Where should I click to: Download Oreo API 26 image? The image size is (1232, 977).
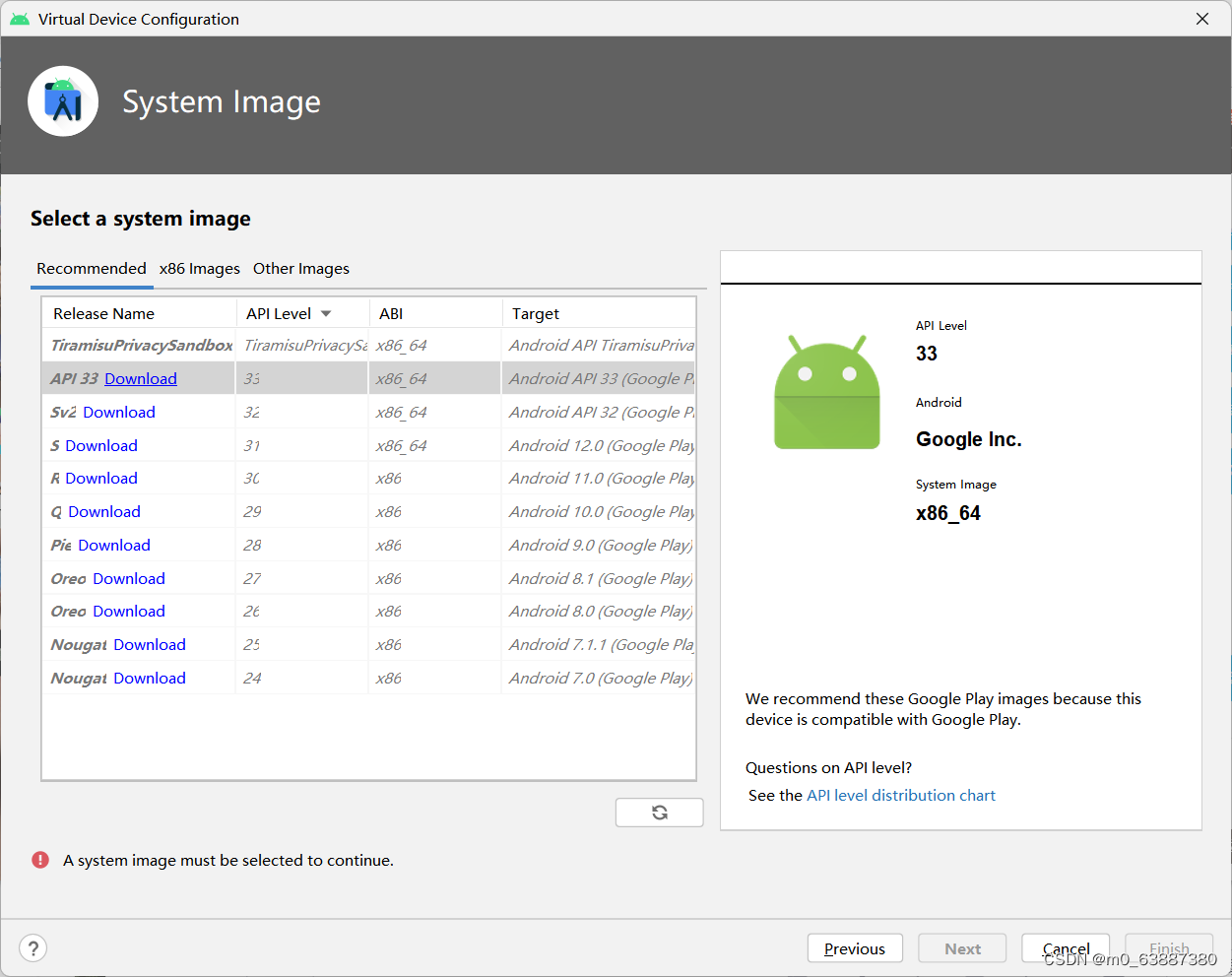pyautogui.click(x=129, y=612)
